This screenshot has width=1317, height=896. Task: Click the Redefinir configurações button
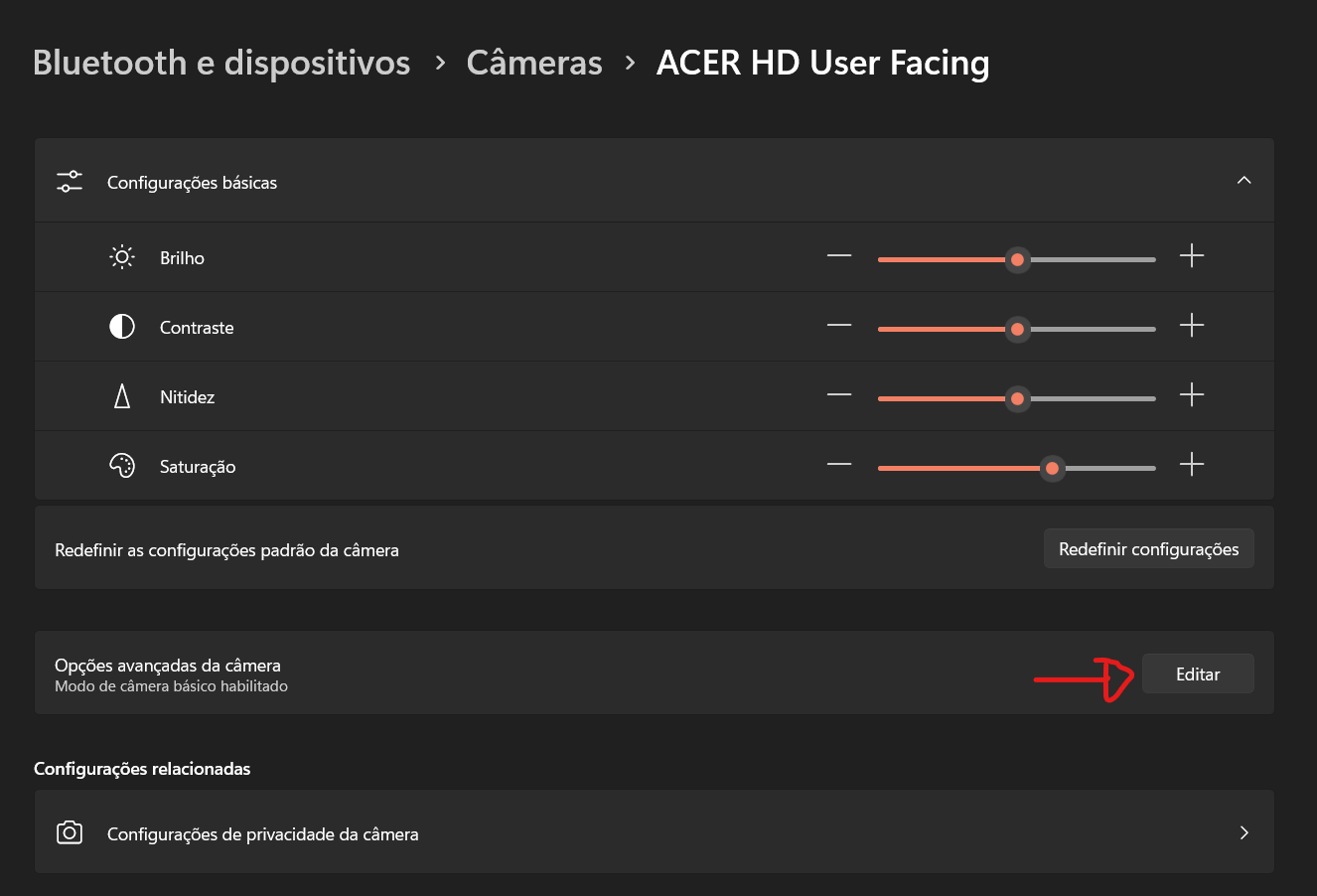1149,549
